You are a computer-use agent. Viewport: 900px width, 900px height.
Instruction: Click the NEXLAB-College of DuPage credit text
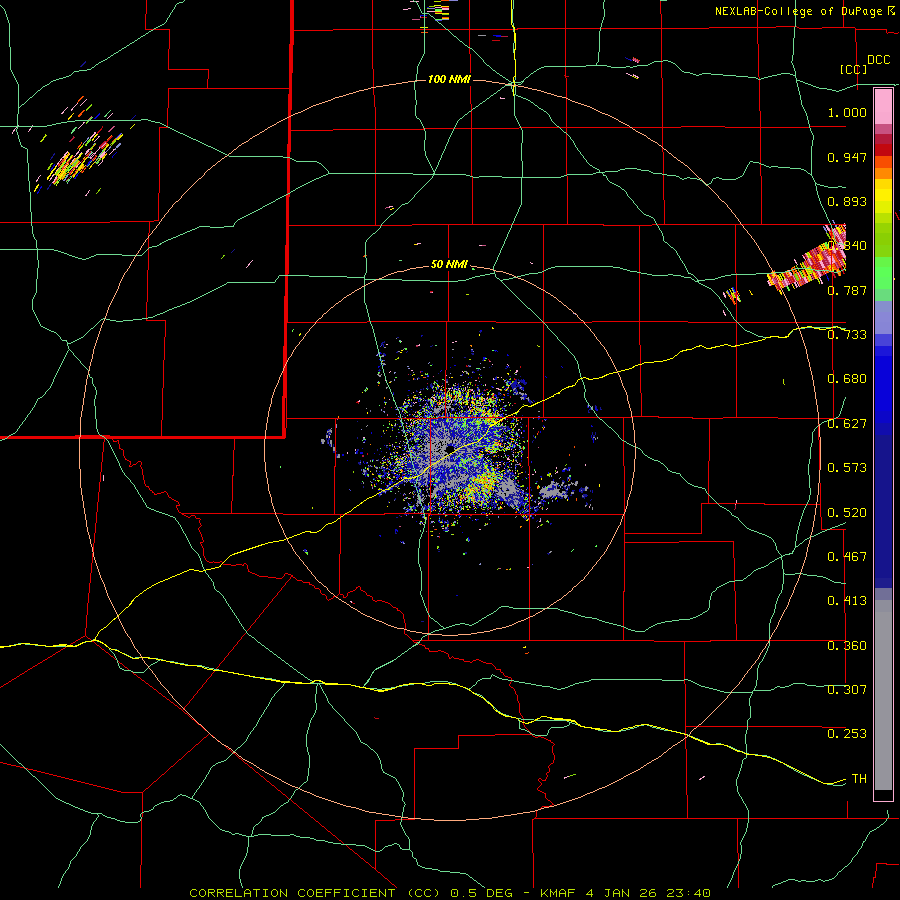point(798,11)
